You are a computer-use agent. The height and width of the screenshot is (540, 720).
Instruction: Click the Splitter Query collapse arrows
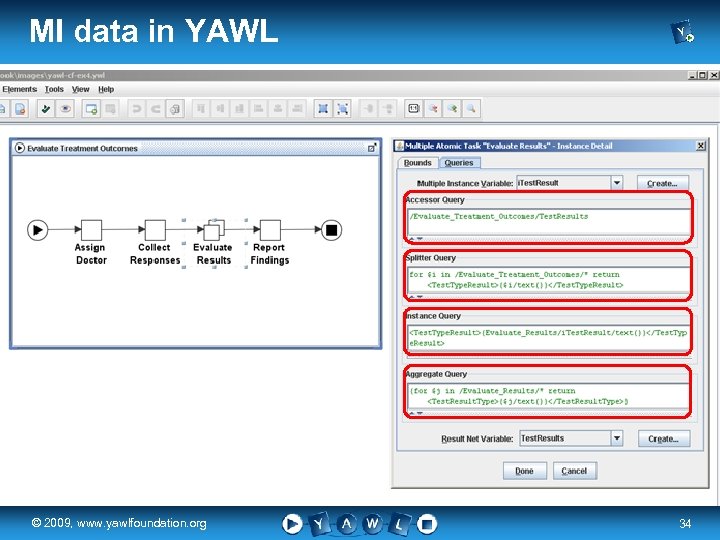tap(416, 297)
